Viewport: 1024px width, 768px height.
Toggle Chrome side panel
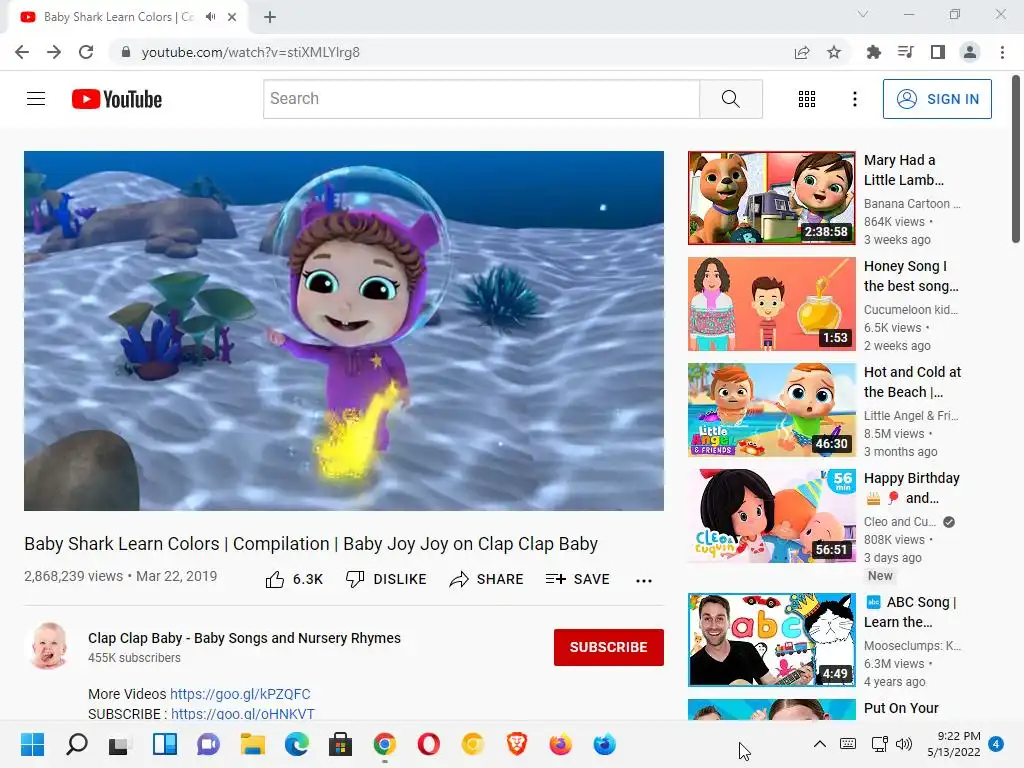tap(938, 52)
